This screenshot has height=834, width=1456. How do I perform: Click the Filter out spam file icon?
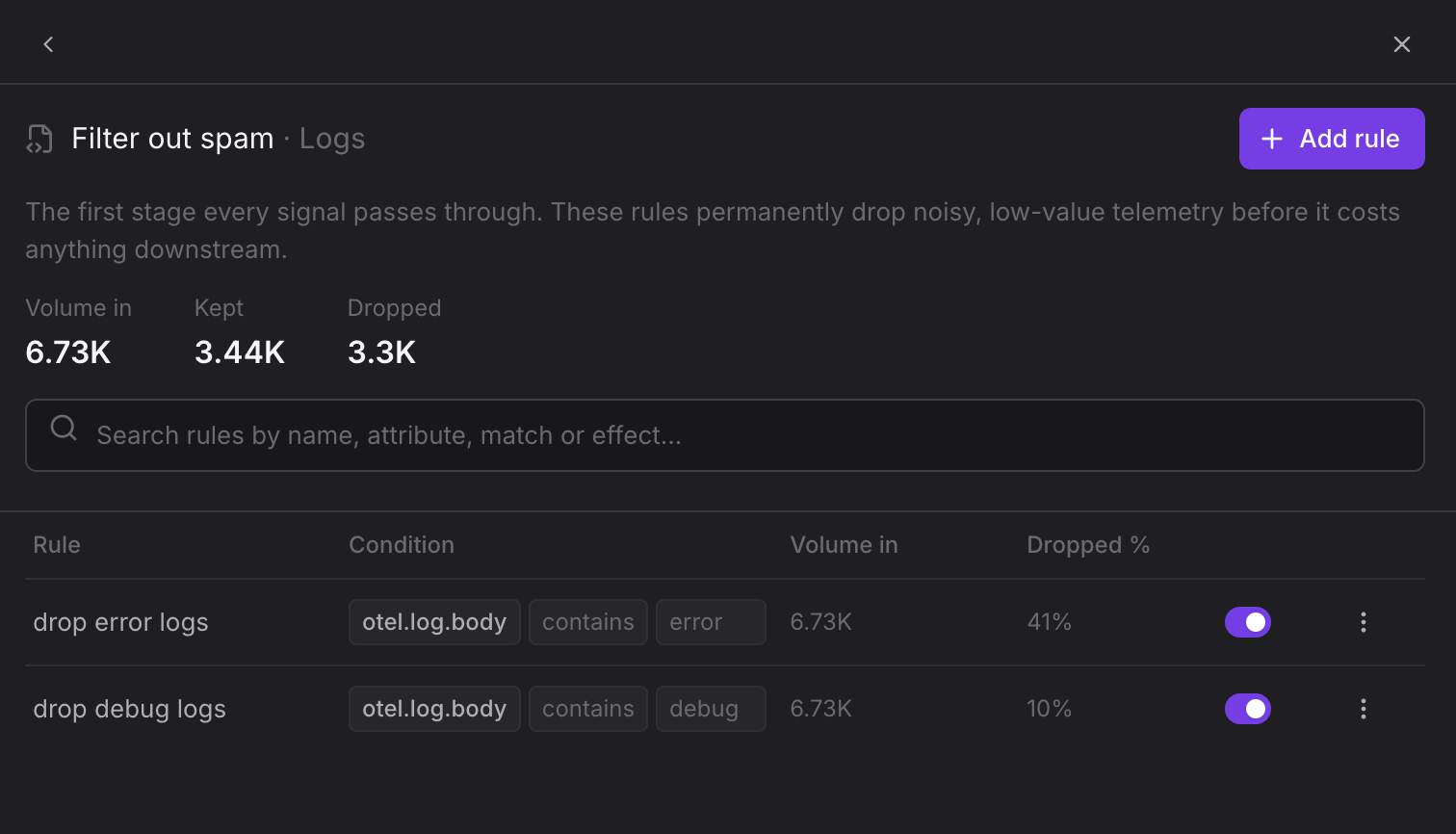coord(39,139)
